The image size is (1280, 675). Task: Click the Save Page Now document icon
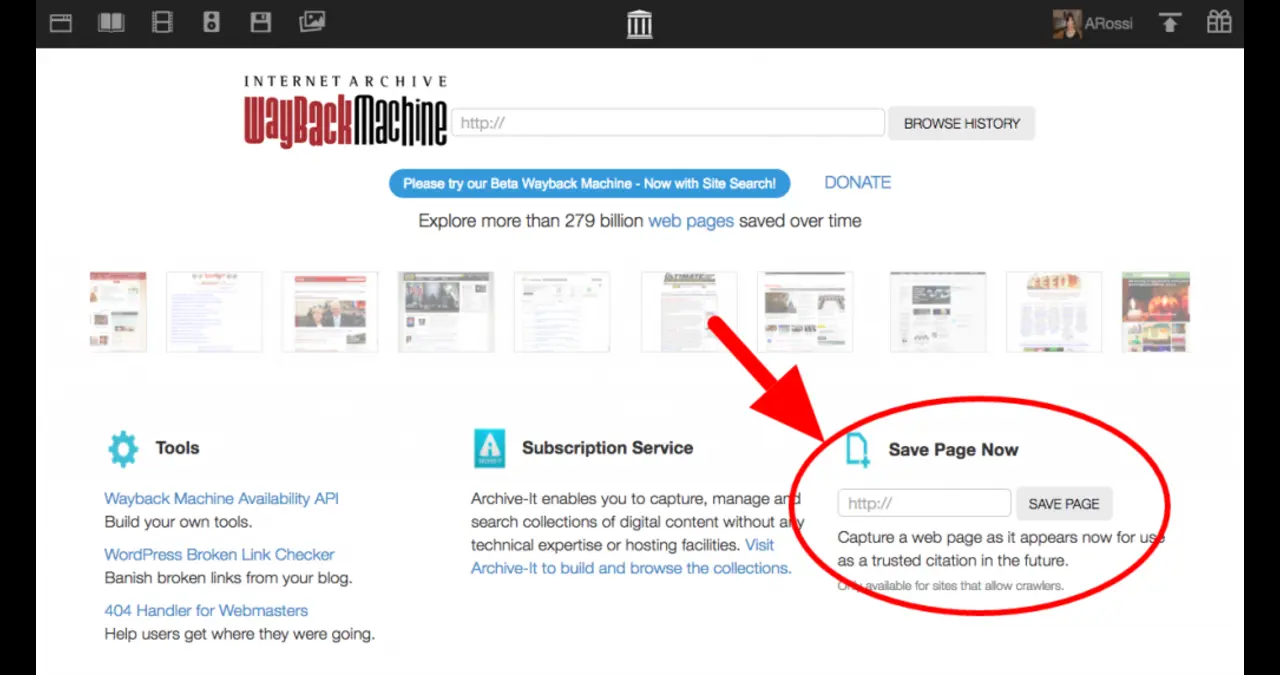point(857,451)
